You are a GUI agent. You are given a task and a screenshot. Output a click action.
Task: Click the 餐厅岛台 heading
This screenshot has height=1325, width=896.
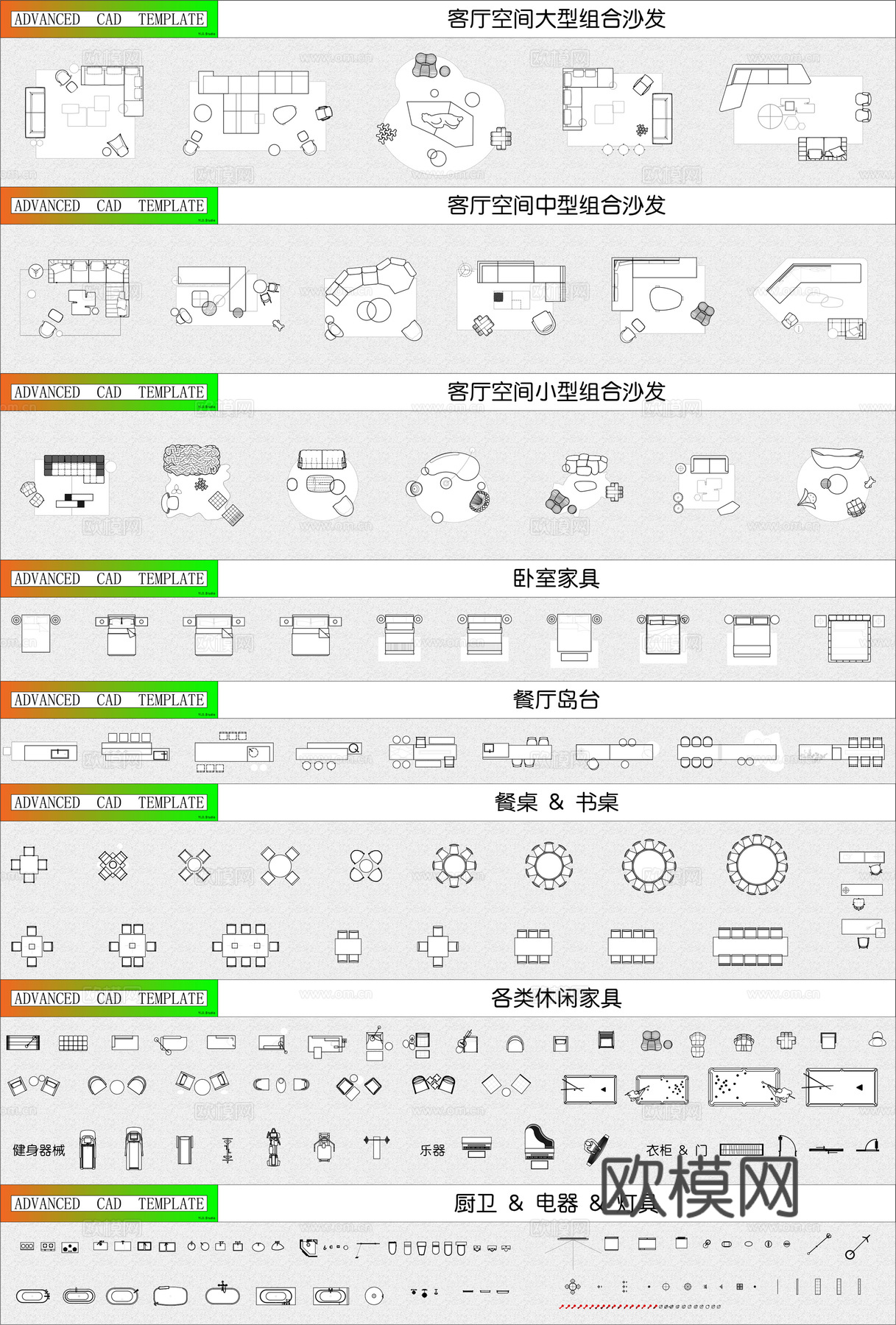click(557, 699)
